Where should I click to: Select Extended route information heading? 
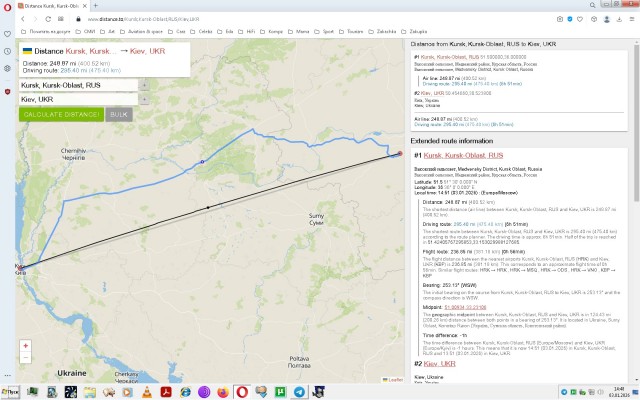click(451, 141)
